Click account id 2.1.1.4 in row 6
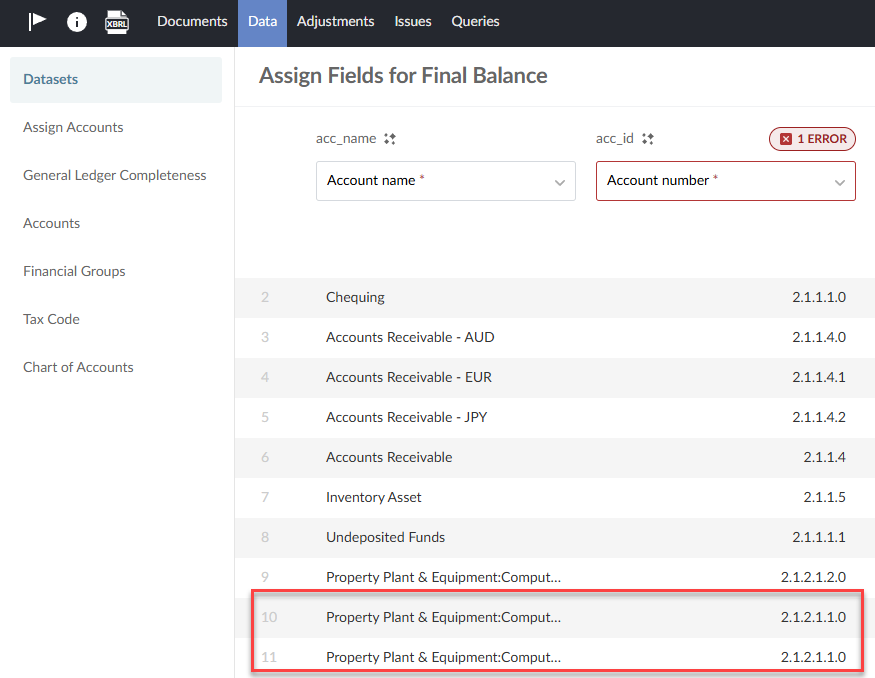Viewport: 875px width, 678px height. coord(824,458)
